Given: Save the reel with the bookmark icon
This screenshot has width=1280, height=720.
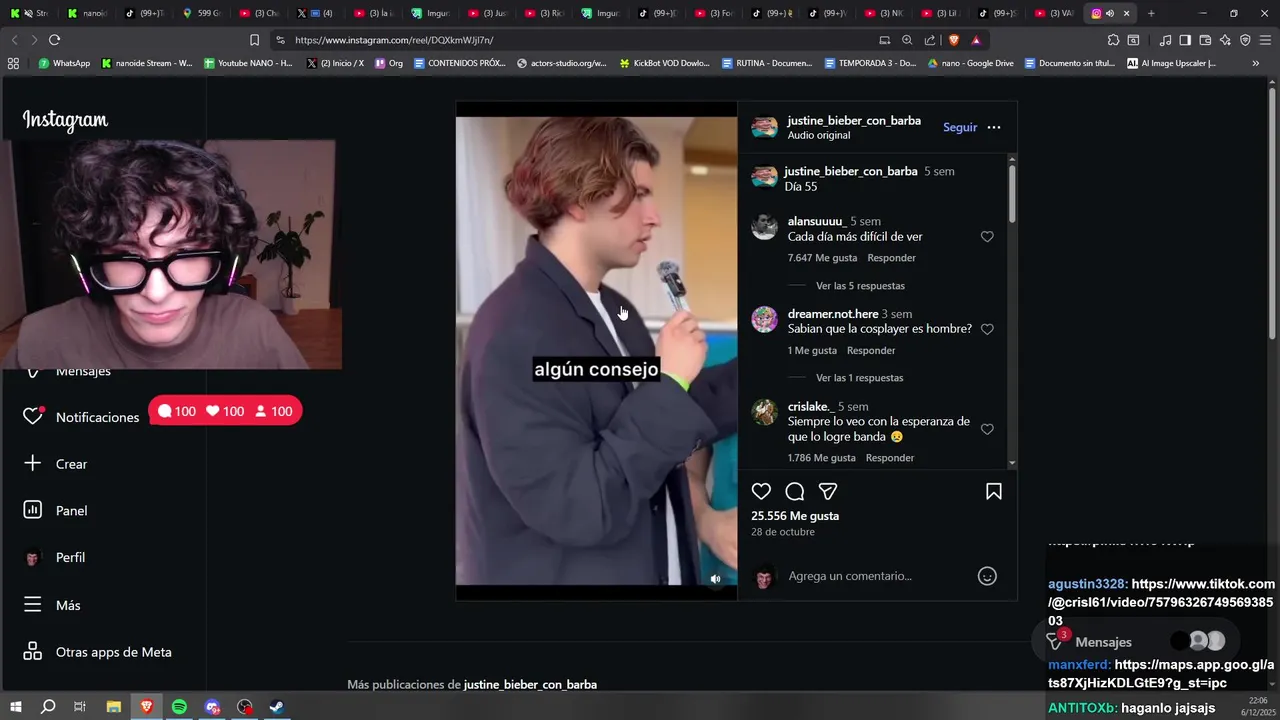Looking at the screenshot, I should [994, 492].
